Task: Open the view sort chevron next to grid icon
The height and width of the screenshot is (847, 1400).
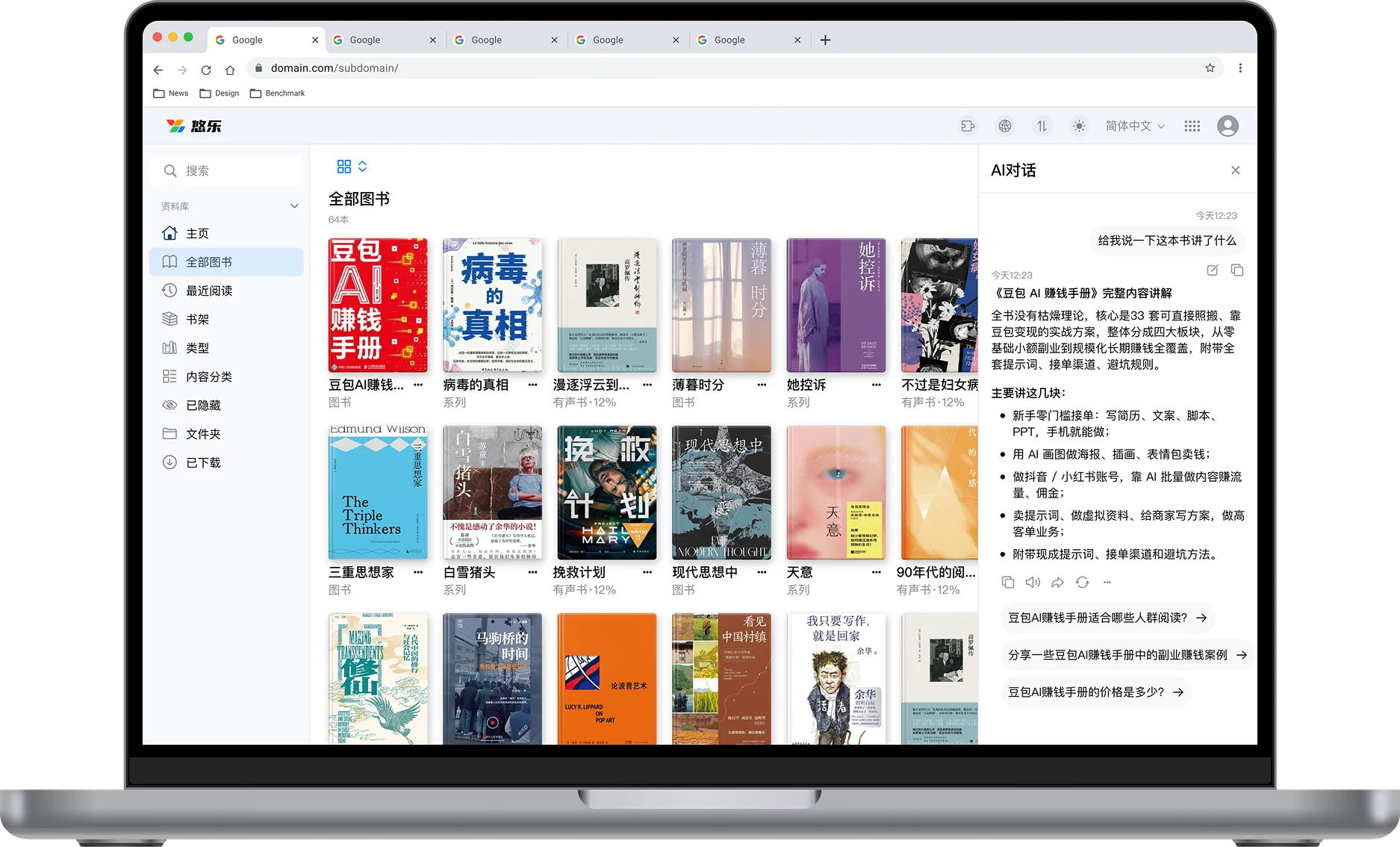Action: coord(363,167)
